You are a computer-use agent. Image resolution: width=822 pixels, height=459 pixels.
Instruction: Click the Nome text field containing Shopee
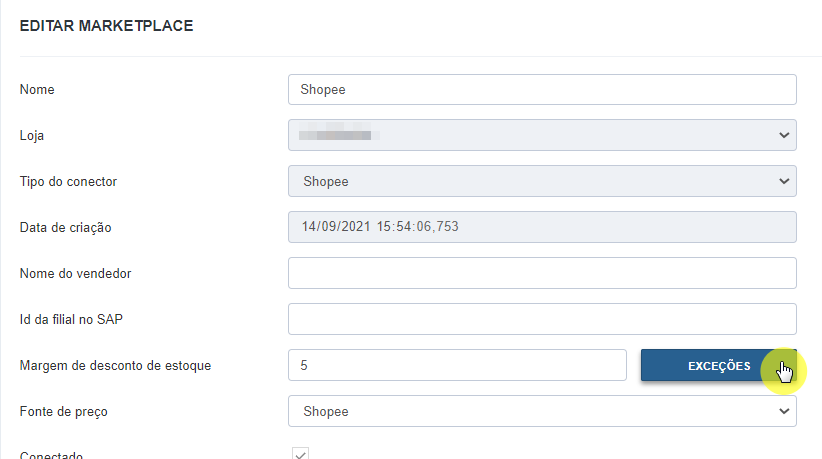(x=542, y=90)
